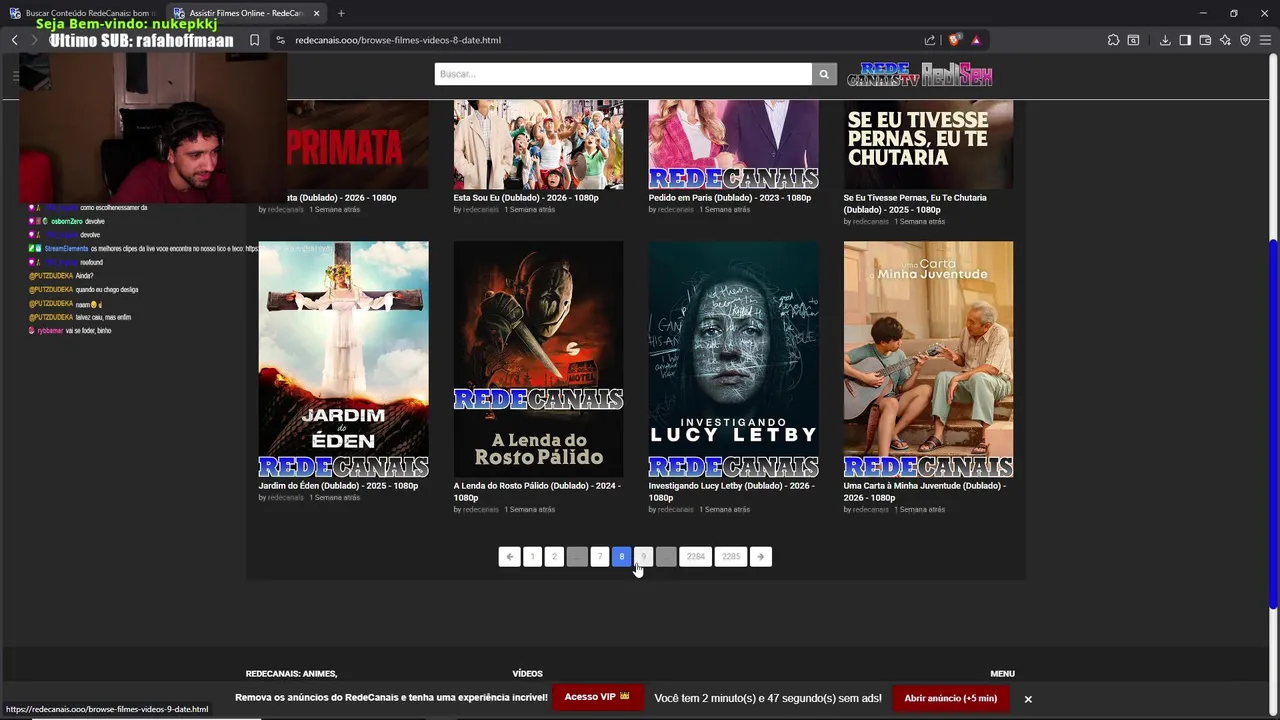Click redecanais author under Investigando Lucy Letby
The width and height of the screenshot is (1280, 720).
coord(675,510)
